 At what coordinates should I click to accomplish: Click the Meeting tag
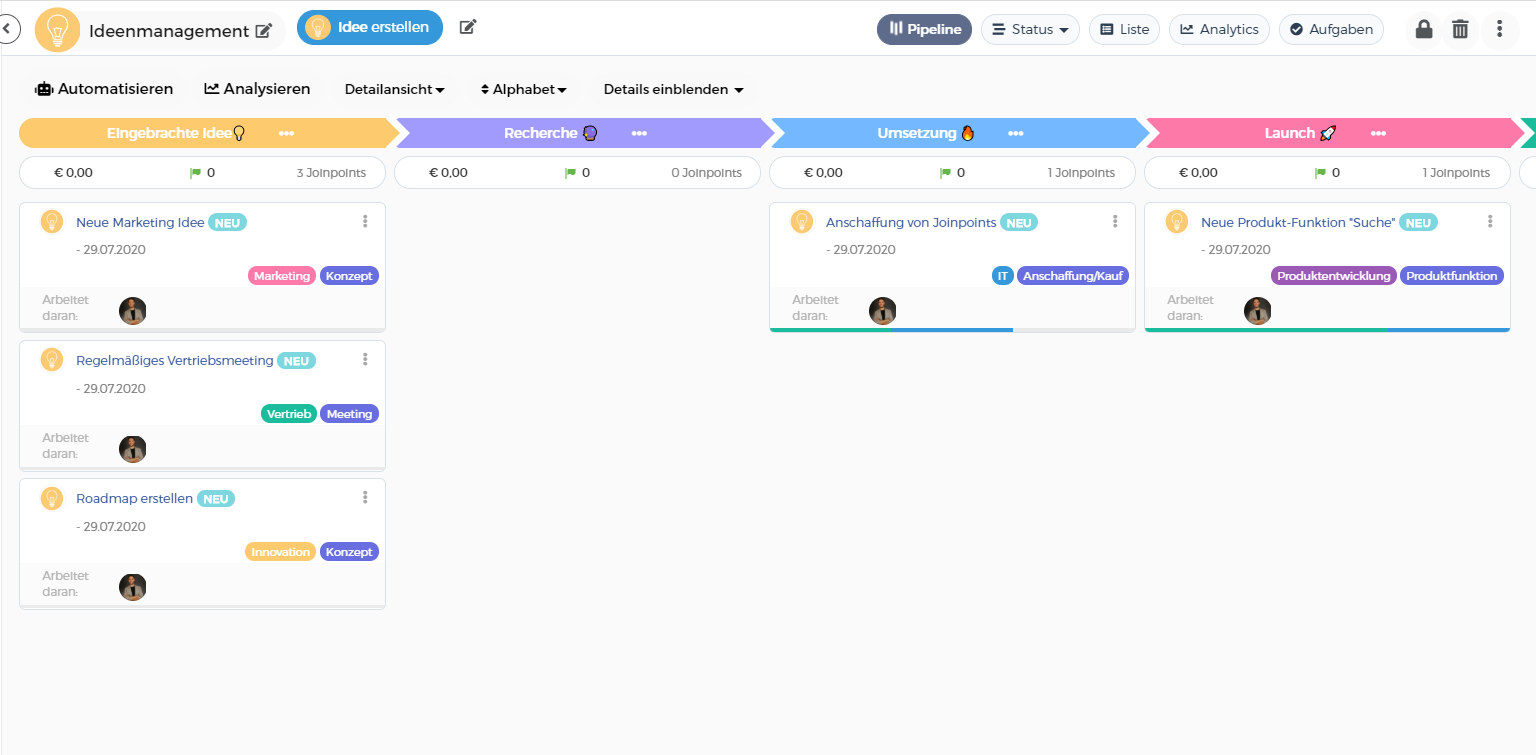click(x=349, y=414)
